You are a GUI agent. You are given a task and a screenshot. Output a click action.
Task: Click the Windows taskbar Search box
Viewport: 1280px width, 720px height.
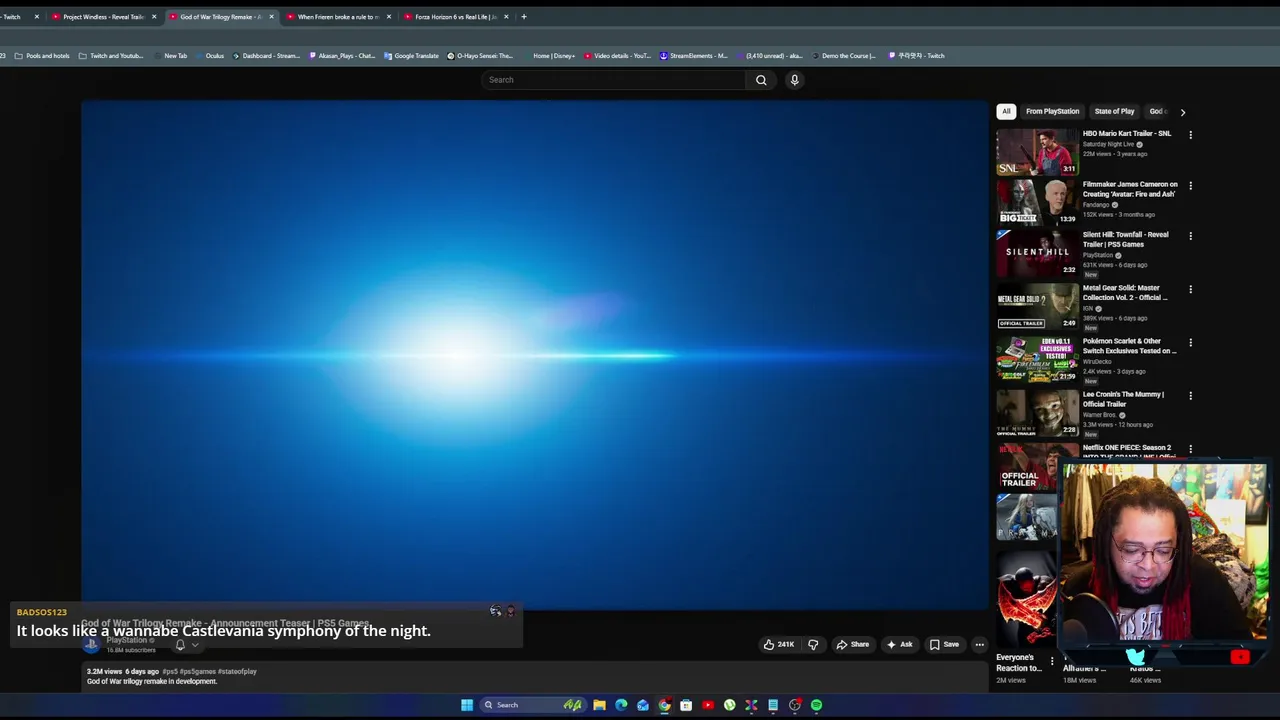[x=530, y=705]
